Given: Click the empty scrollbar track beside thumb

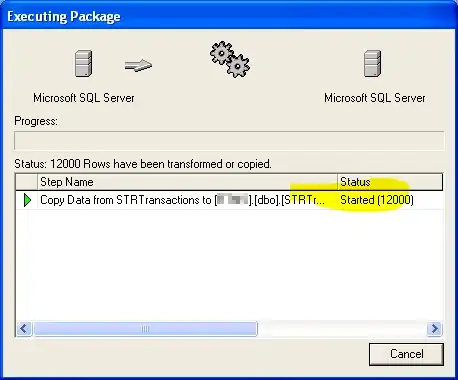Looking at the screenshot, I should [x=342, y=329].
